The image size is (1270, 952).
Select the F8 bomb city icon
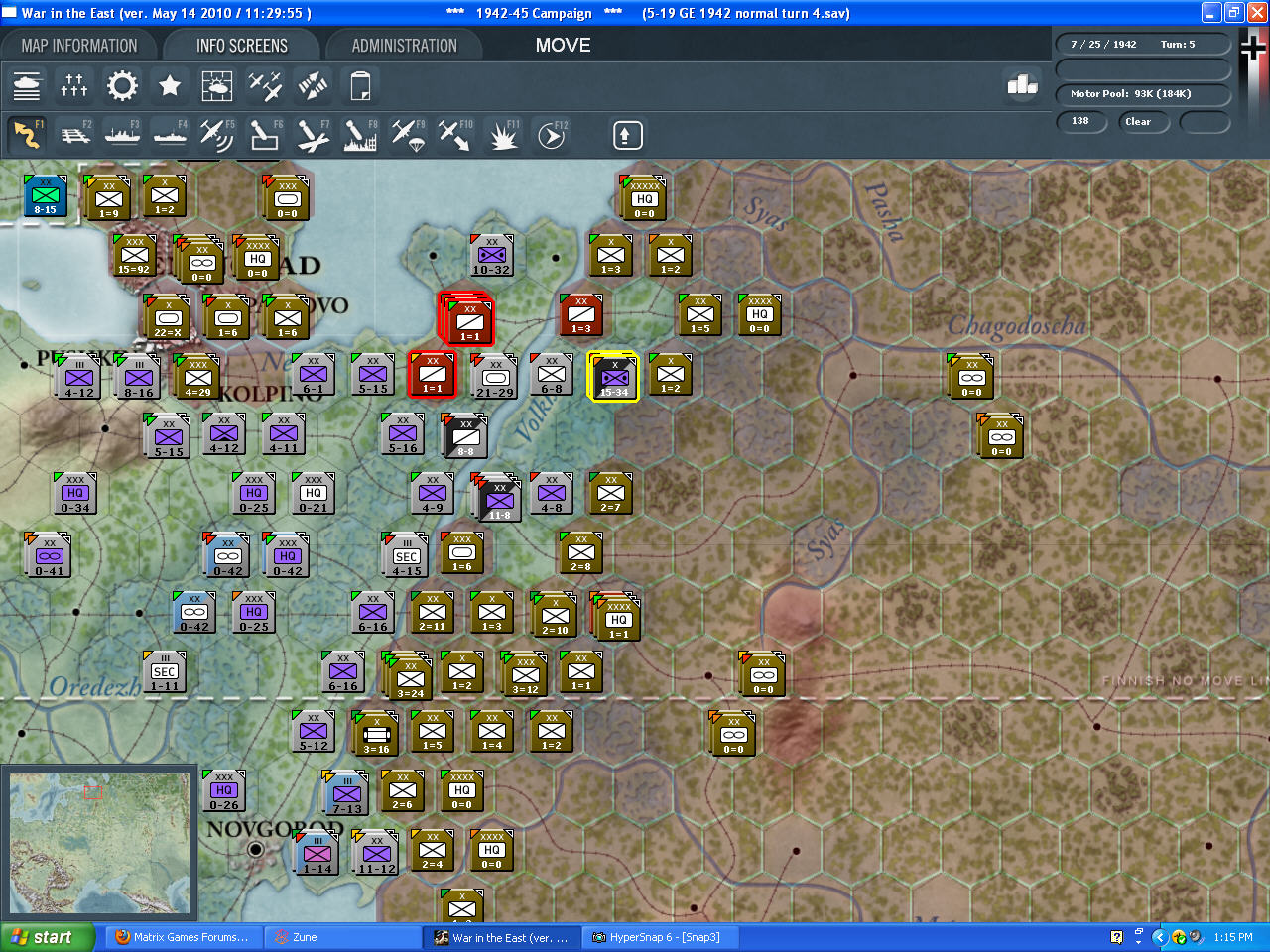click(359, 135)
